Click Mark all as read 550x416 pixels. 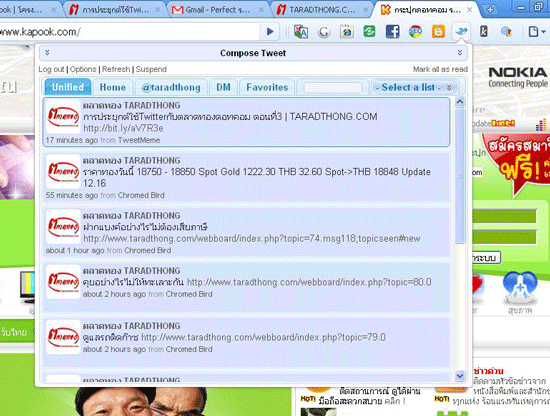440,69
